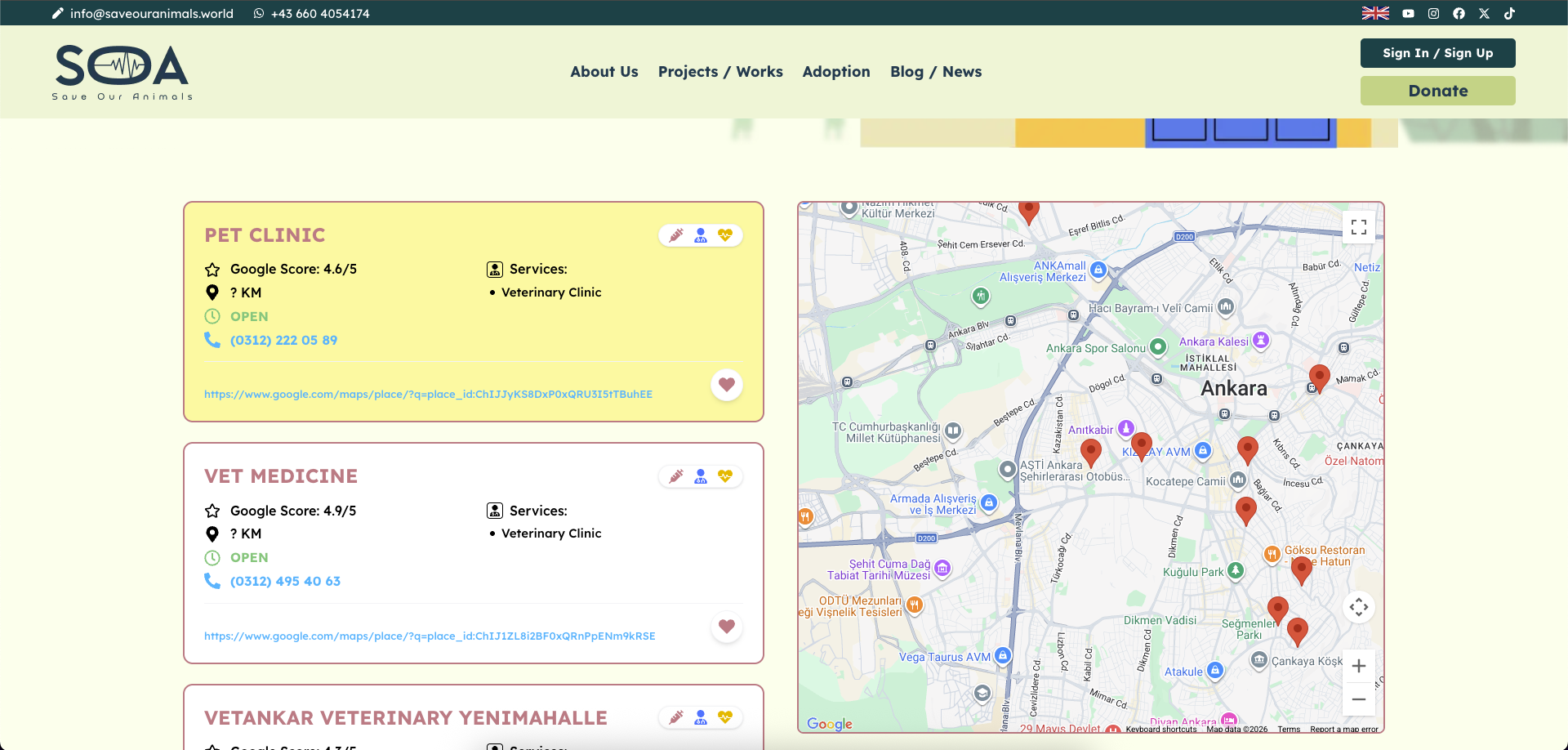Open Vet Medicine Google Maps link

point(430,636)
